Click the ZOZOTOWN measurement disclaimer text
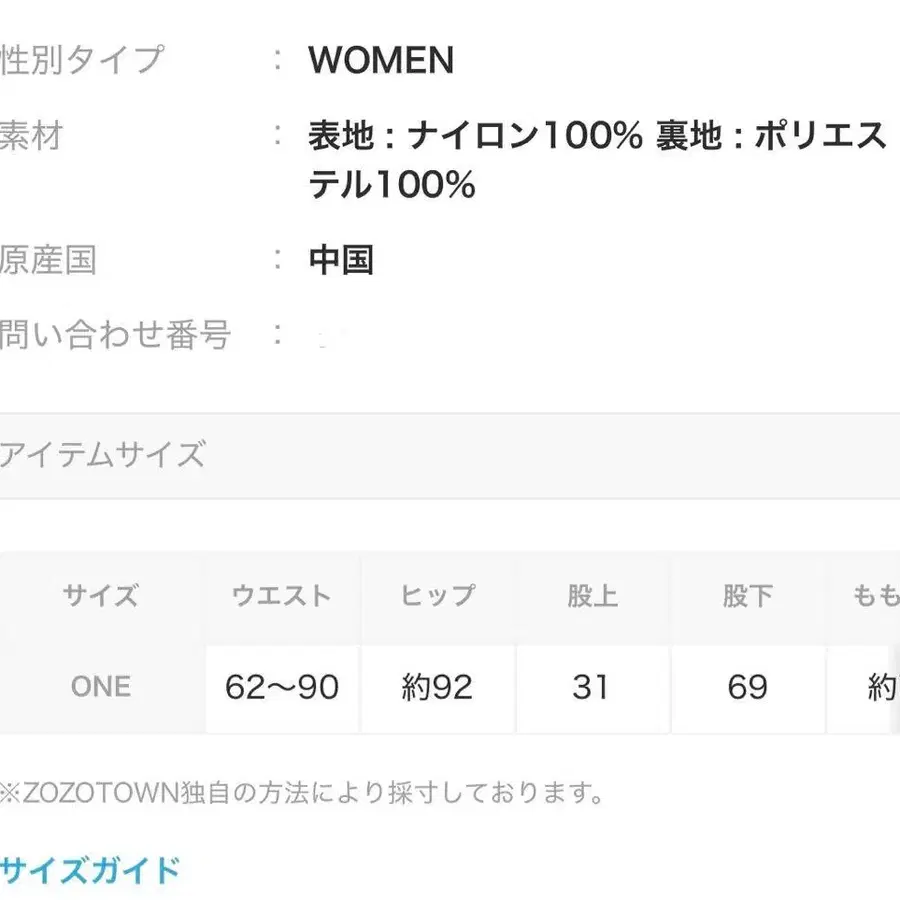 (x=300, y=795)
